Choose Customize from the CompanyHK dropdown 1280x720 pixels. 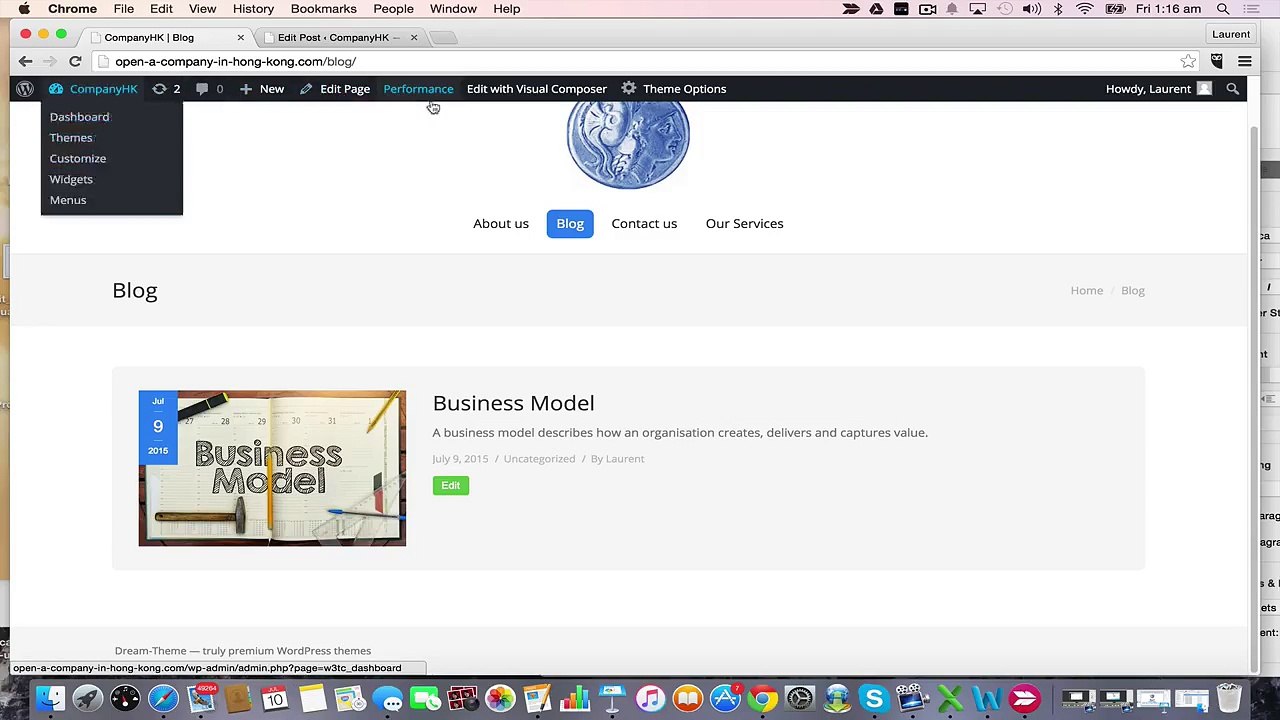click(x=78, y=159)
